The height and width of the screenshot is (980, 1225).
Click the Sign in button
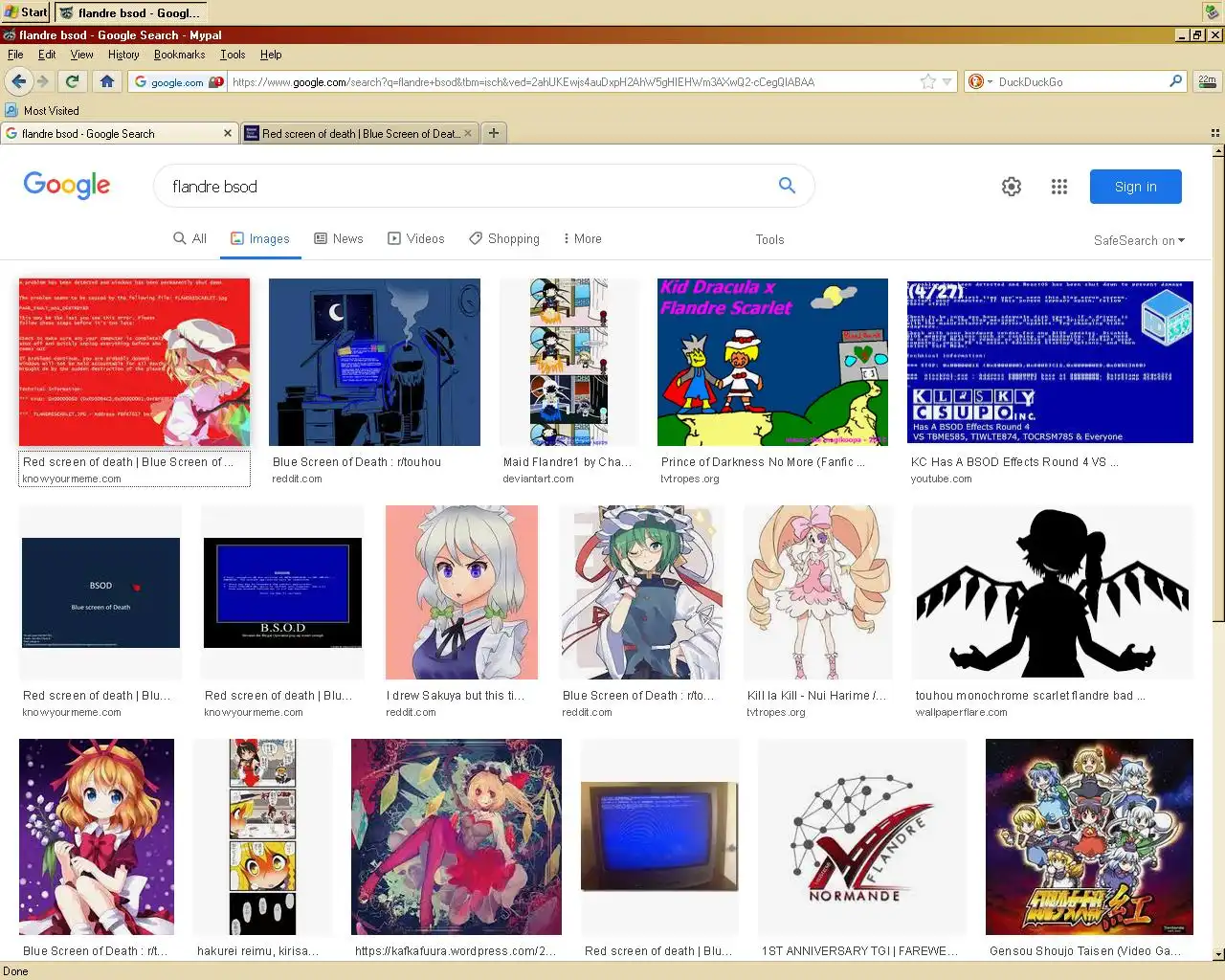(1136, 187)
